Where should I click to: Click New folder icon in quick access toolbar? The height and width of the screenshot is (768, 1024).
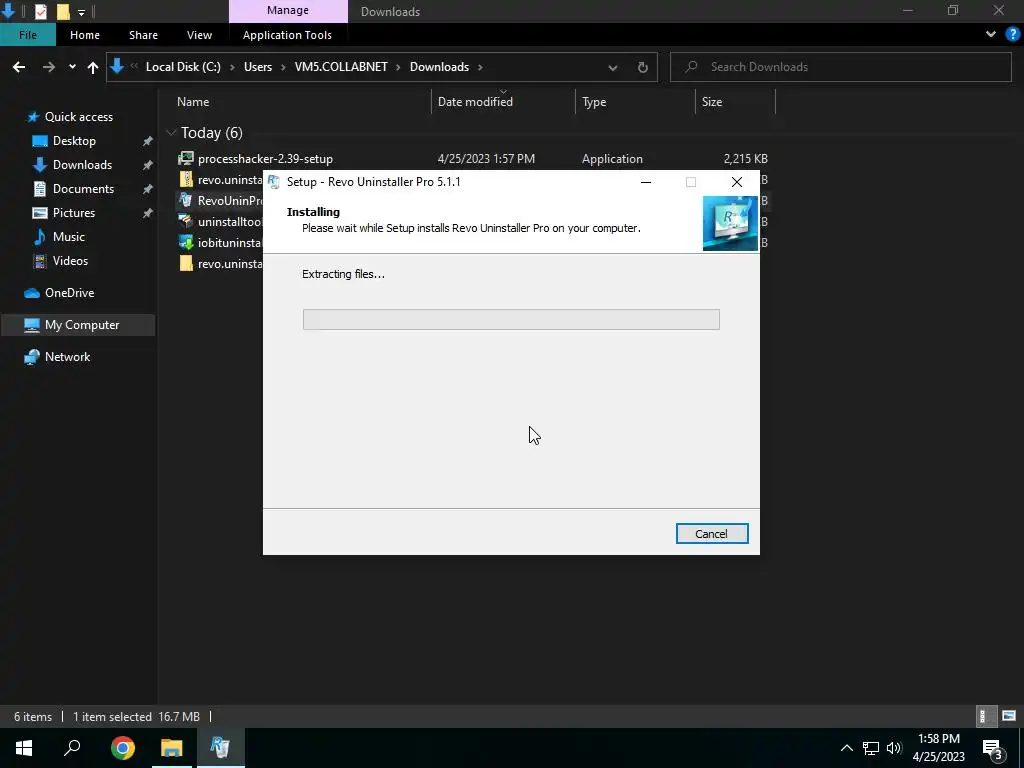(63, 11)
